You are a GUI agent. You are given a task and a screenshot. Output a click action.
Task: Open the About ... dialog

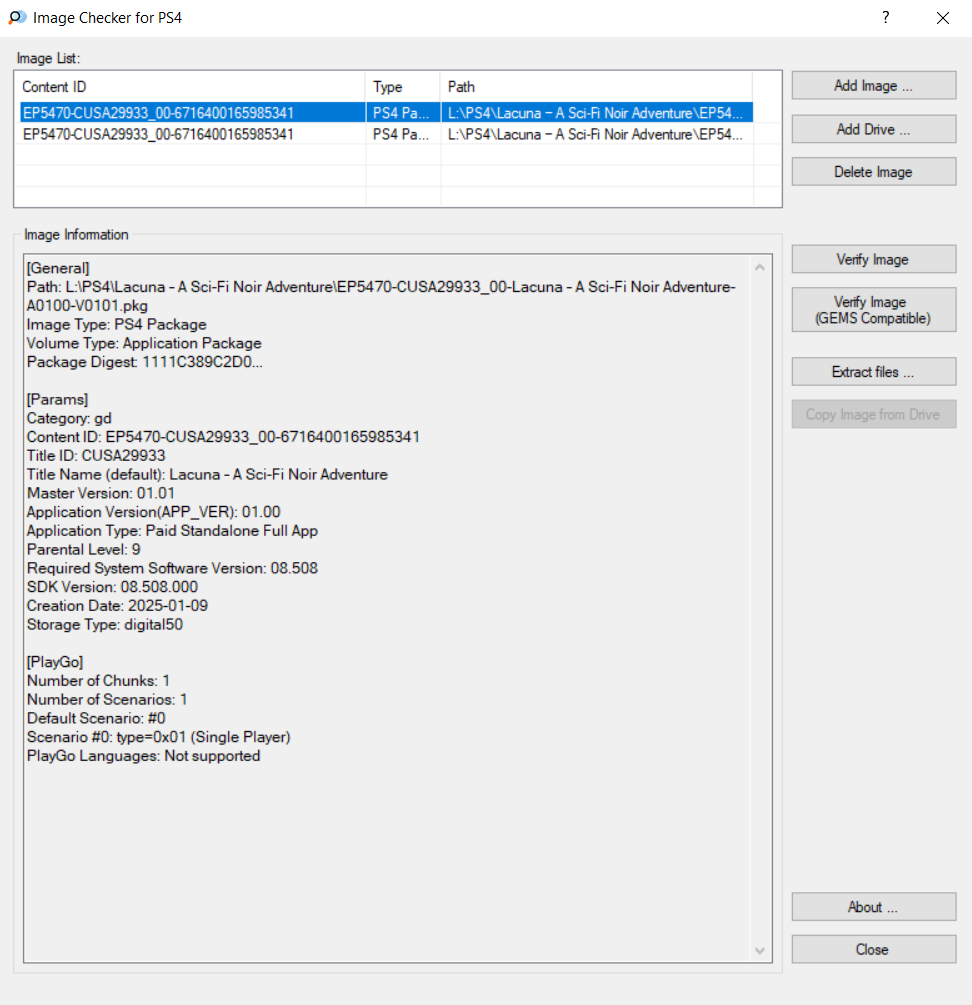(x=873, y=907)
